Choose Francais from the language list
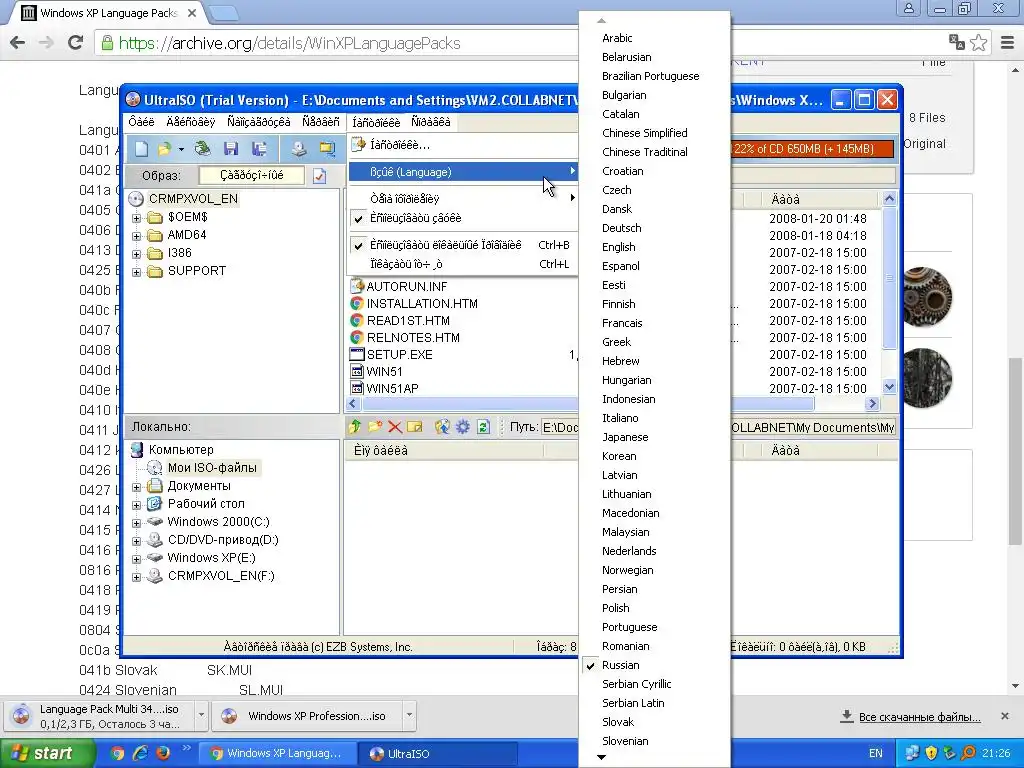Image resolution: width=1024 pixels, height=768 pixels. pyautogui.click(x=622, y=323)
